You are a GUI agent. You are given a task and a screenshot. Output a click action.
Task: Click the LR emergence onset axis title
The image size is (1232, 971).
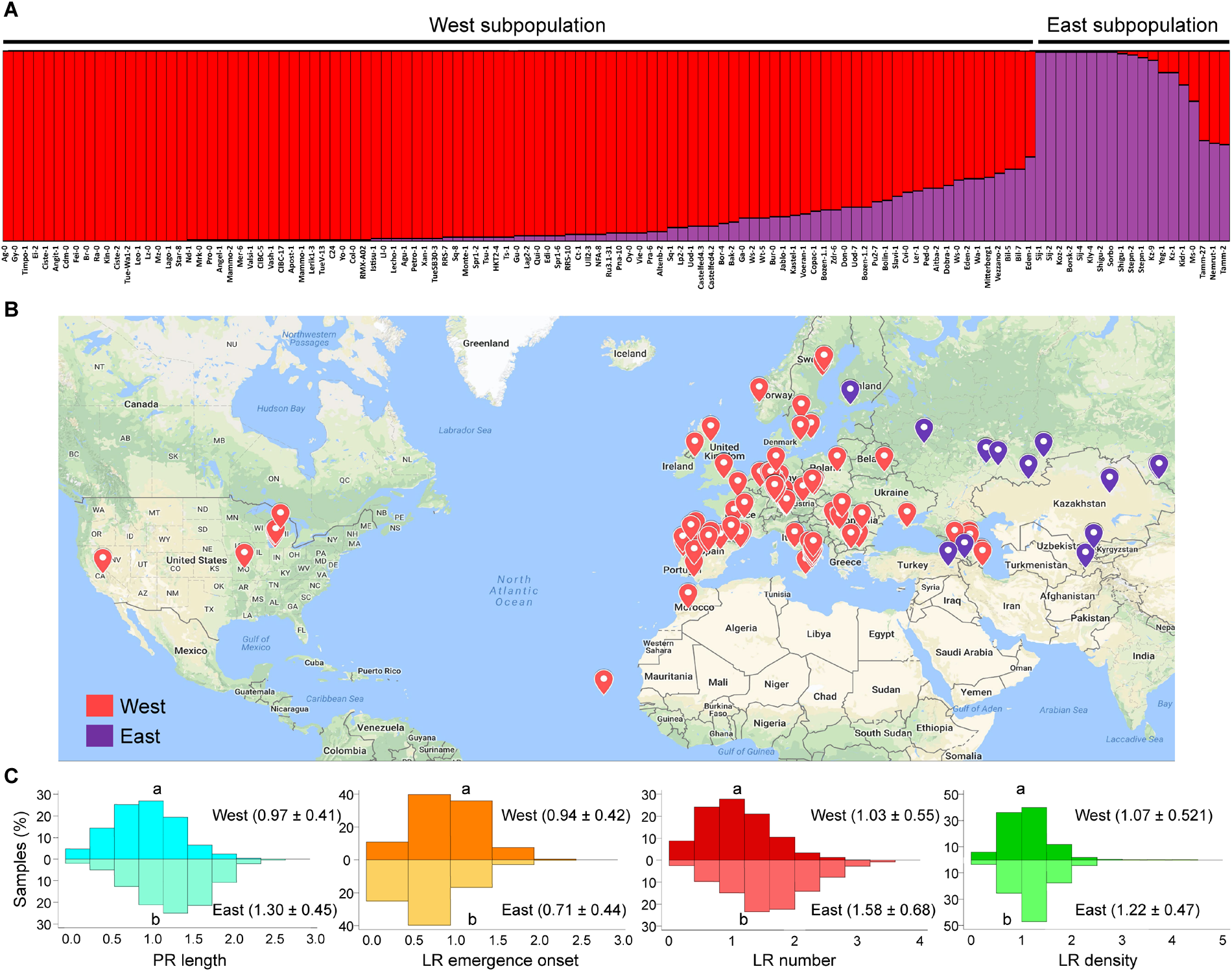point(500,960)
